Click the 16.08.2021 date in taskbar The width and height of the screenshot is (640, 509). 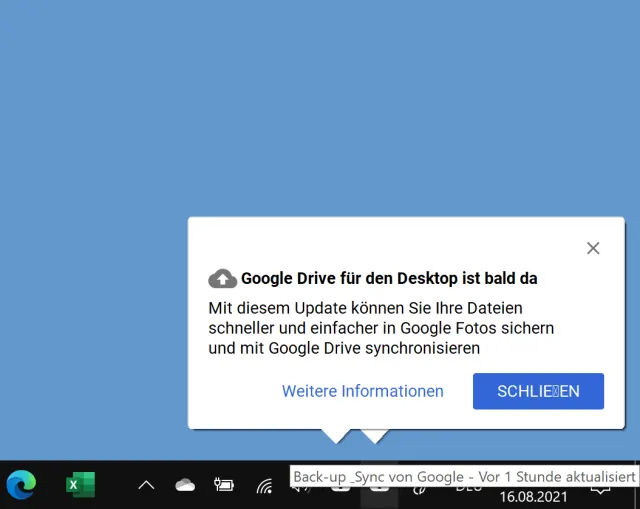point(533,497)
